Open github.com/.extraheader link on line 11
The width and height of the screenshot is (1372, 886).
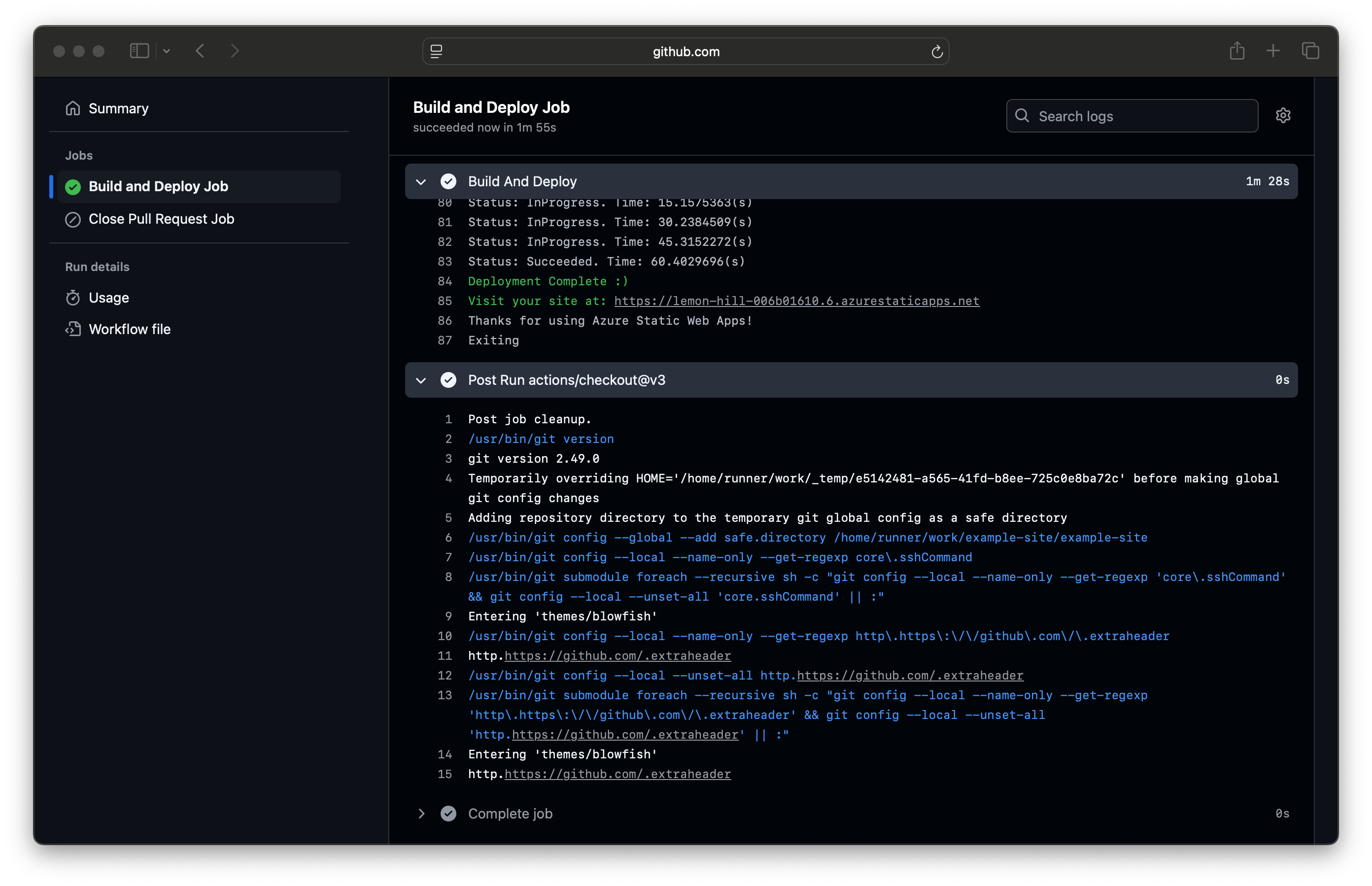(617, 656)
